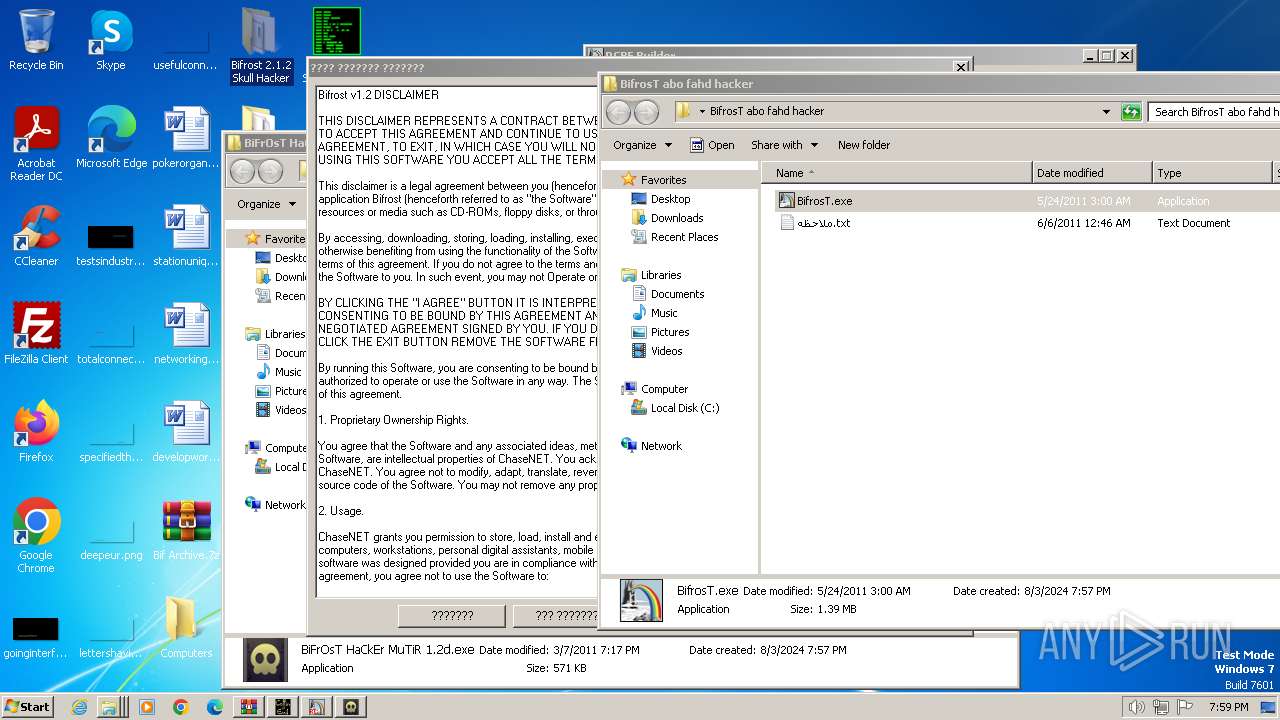Click right ??? ??????? button in disclaimer dialog
The height and width of the screenshot is (720, 1280).
click(x=556, y=616)
